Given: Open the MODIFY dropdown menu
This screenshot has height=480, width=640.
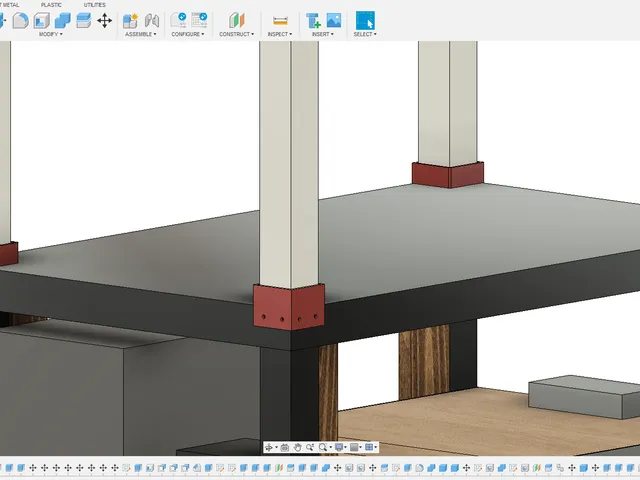Looking at the screenshot, I should pos(51,34).
